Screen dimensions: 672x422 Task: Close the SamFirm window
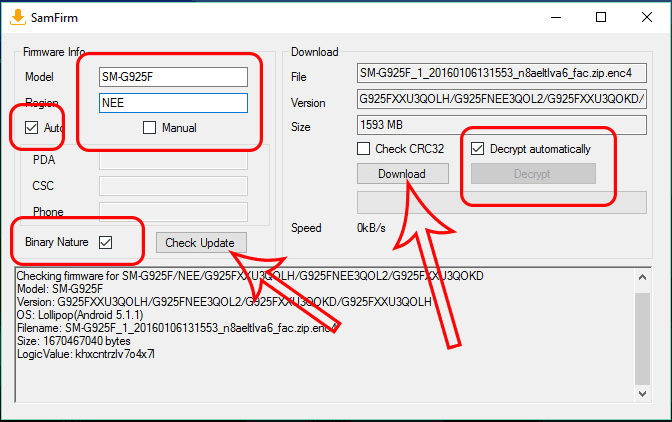click(647, 17)
